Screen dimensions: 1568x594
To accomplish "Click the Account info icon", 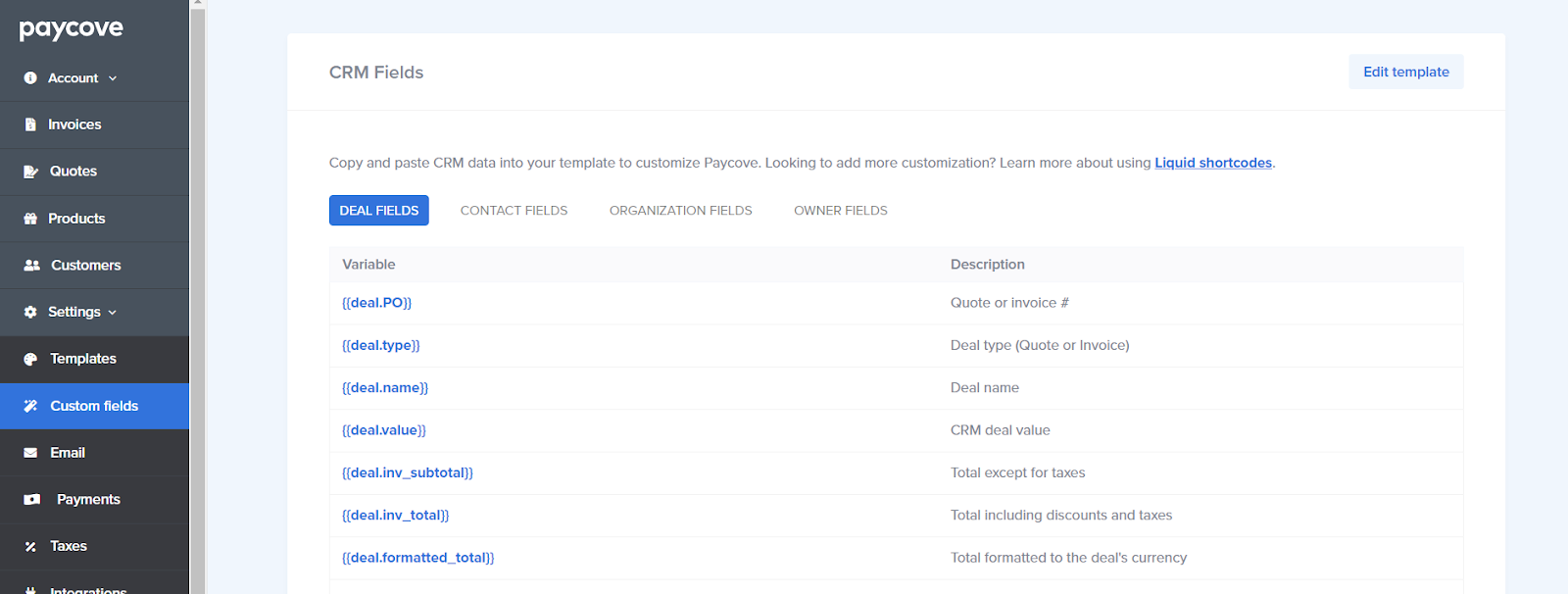I will 30,78.
